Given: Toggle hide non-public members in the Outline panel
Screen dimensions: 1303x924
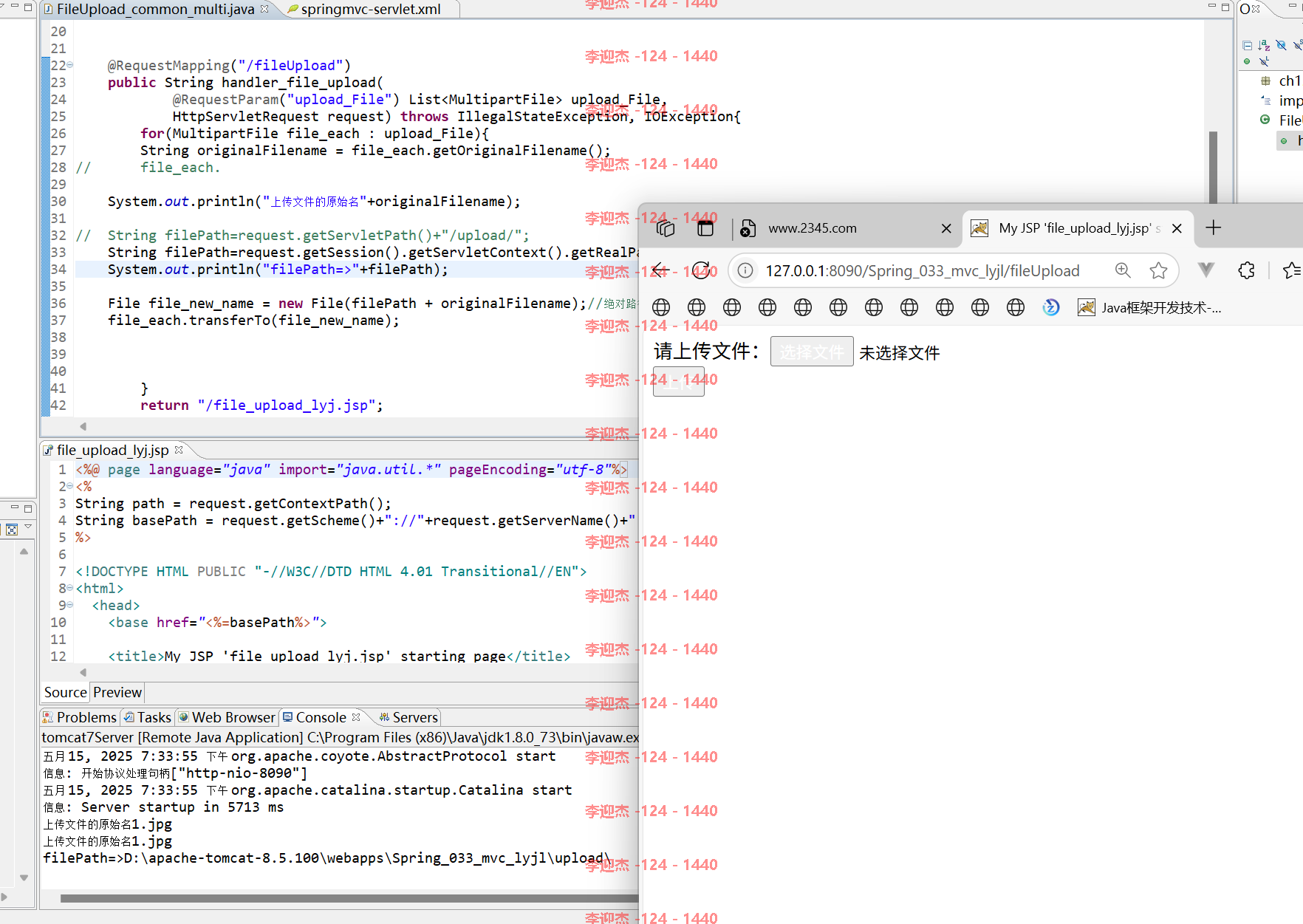Looking at the screenshot, I should coord(1247,61).
